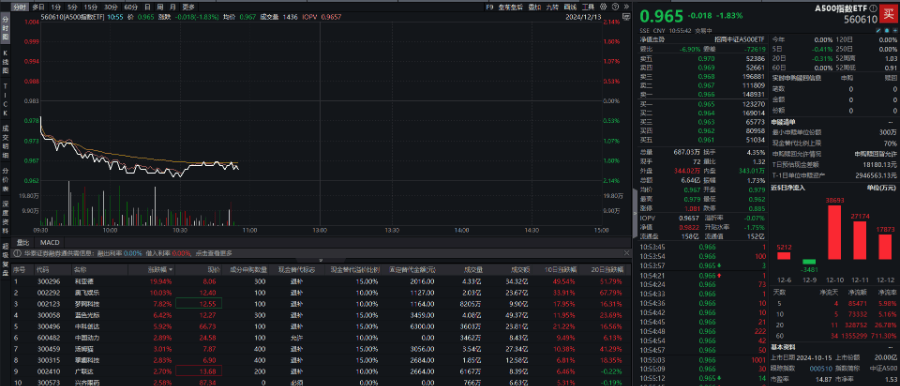
Task: Switch to the MACD indicator tab
Action: point(49,242)
